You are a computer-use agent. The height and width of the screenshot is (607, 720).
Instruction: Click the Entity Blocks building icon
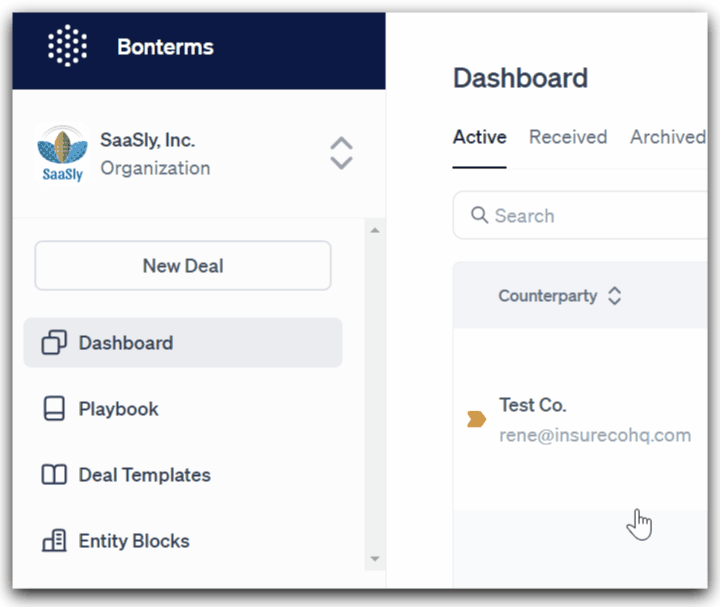[x=54, y=540]
